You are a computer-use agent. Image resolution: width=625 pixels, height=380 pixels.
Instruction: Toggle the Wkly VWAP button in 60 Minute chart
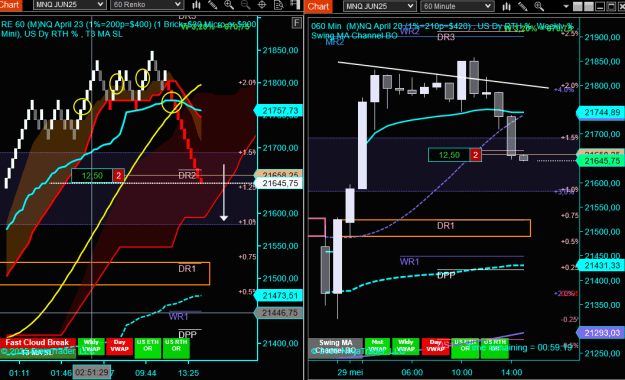tap(405, 346)
